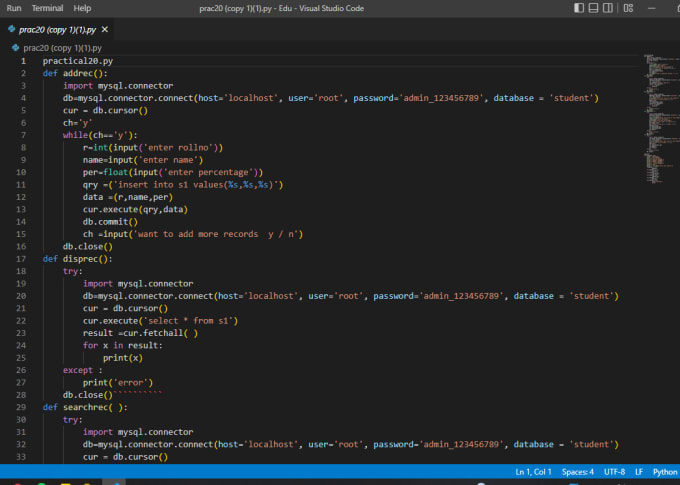The height and width of the screenshot is (485, 680).
Task: Open the Terminal menu
Action: [x=47, y=8]
